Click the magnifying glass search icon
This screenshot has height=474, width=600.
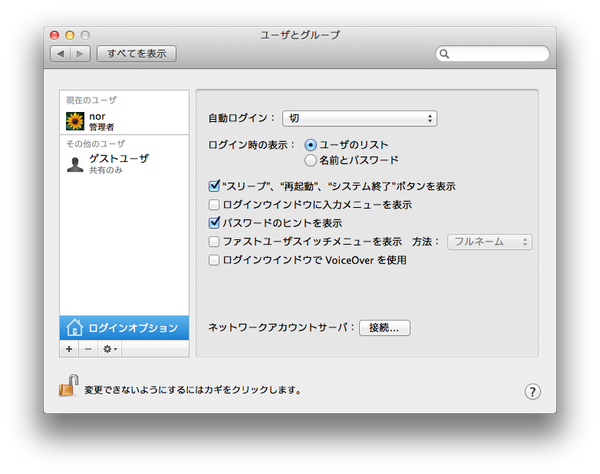[444, 54]
